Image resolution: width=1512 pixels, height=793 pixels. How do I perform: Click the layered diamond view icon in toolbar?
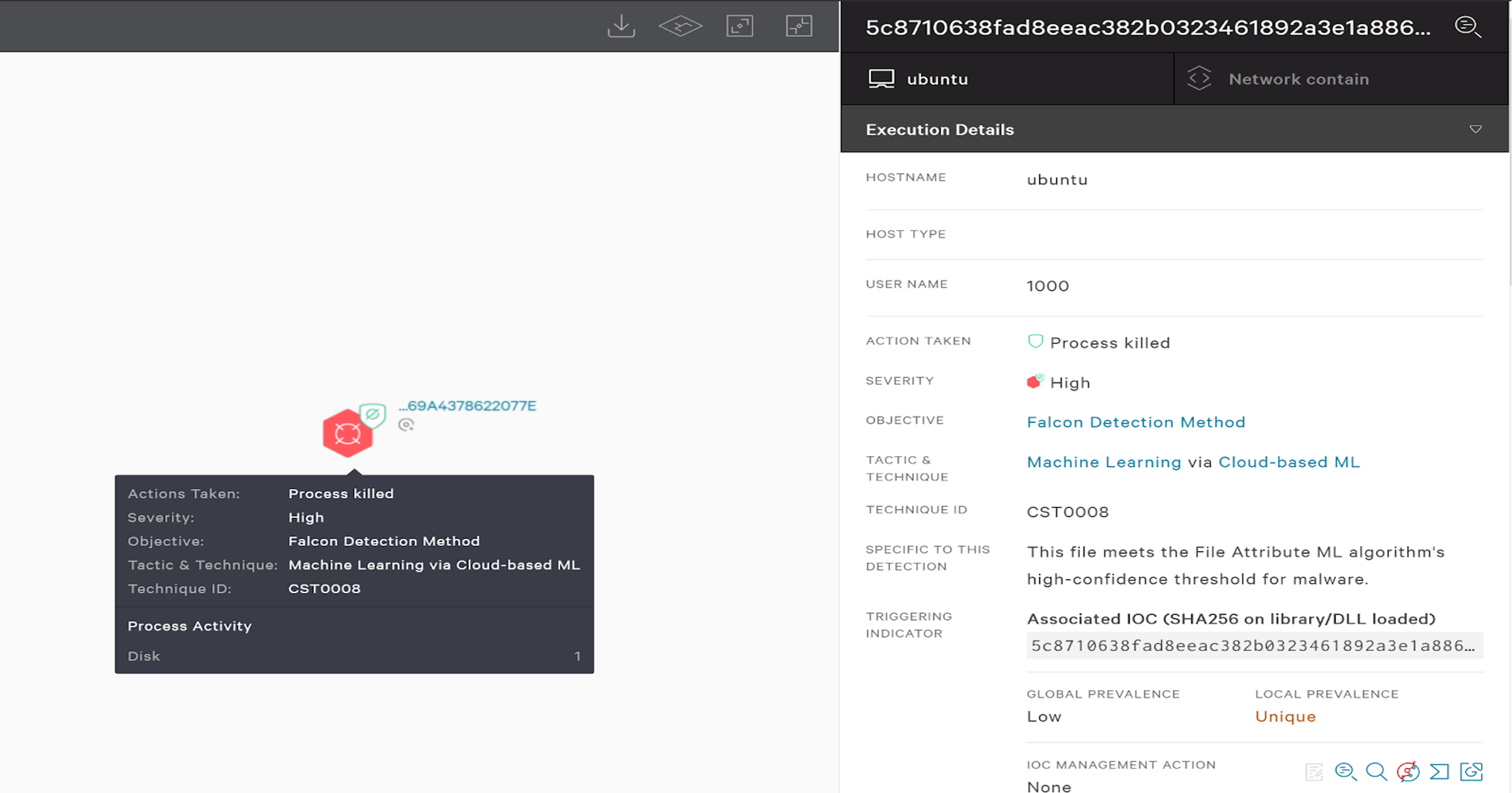[x=680, y=26]
